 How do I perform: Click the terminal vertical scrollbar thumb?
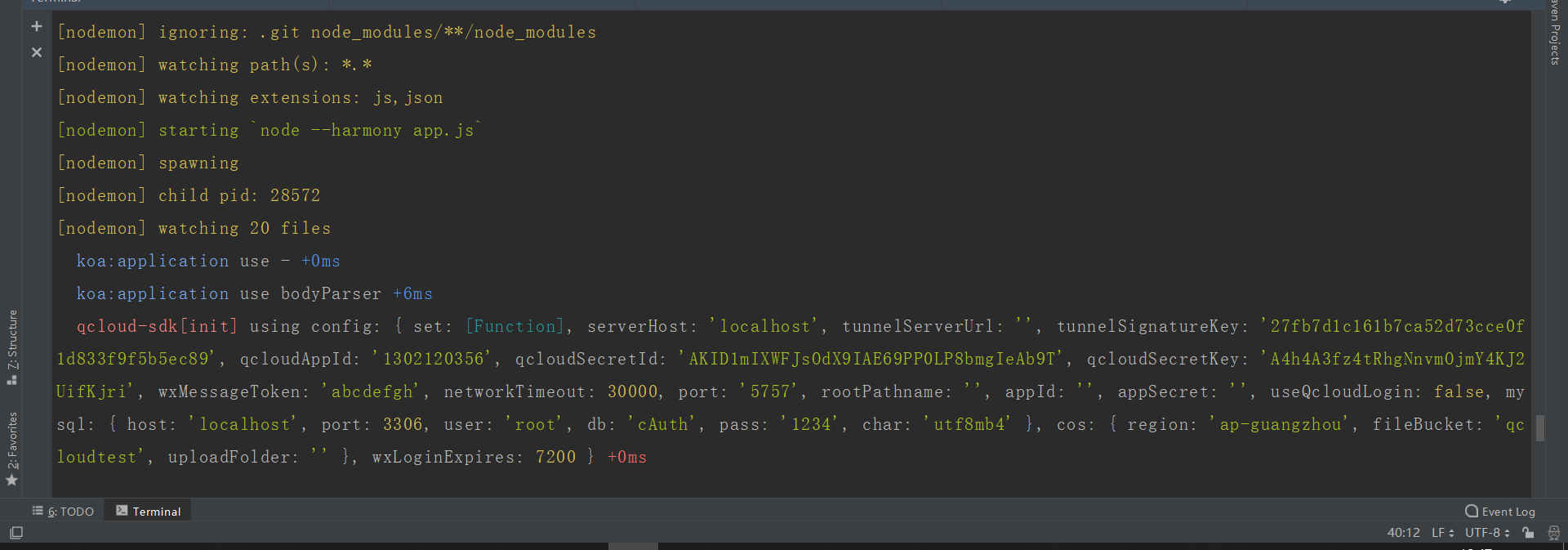click(1540, 428)
